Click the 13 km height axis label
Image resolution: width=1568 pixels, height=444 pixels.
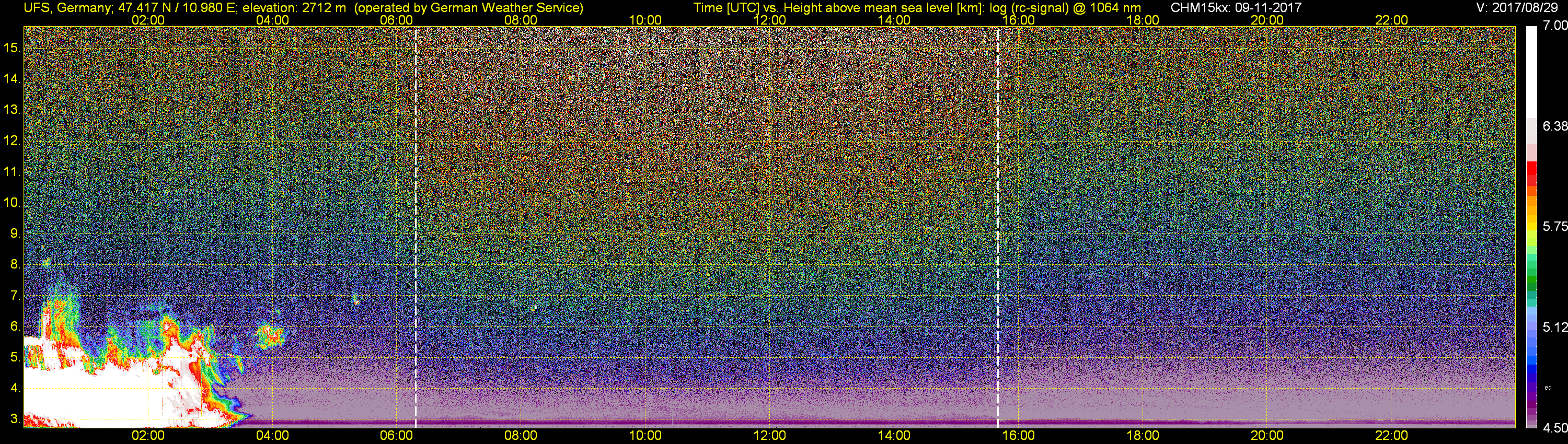[12, 110]
